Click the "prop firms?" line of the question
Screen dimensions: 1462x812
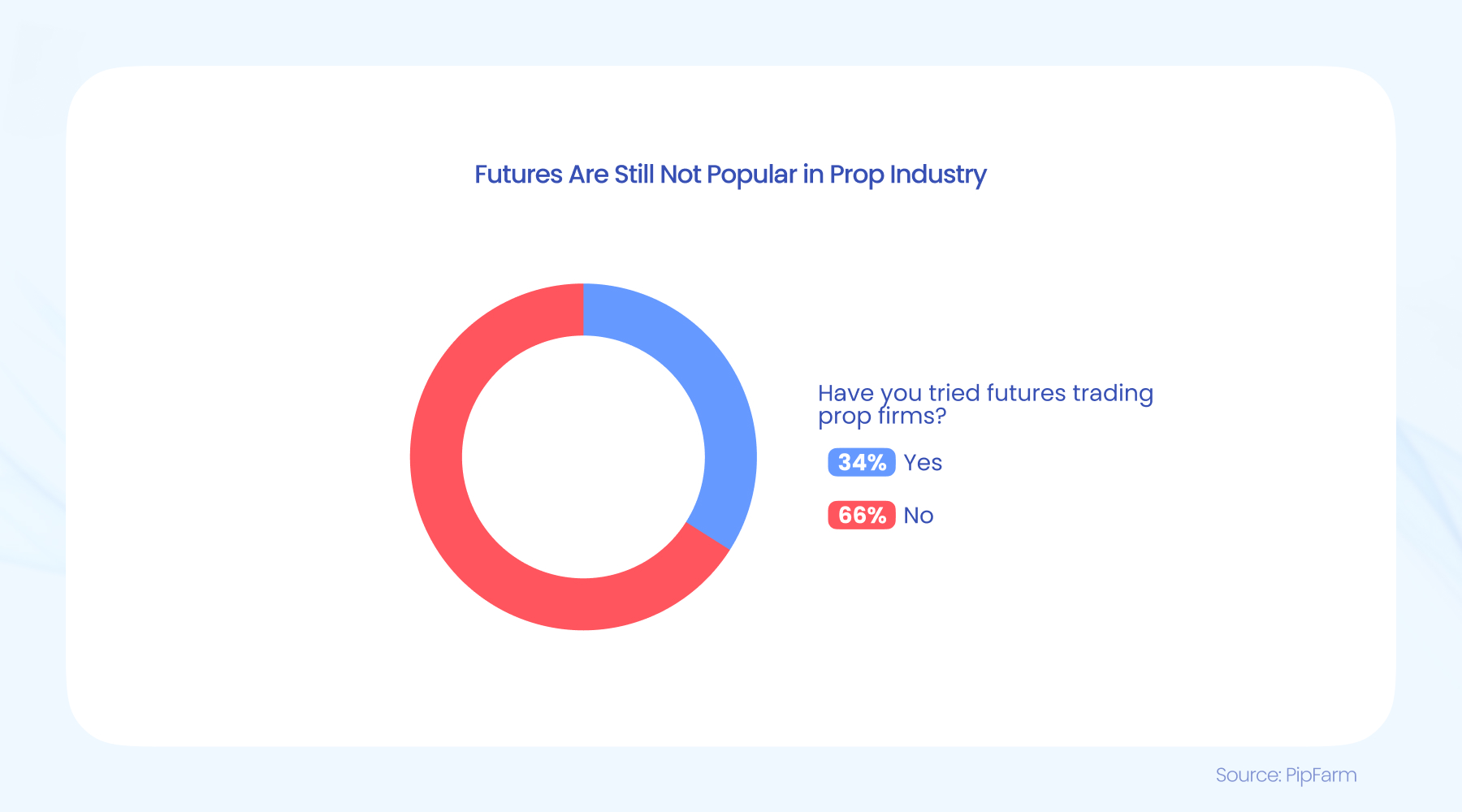tap(882, 416)
